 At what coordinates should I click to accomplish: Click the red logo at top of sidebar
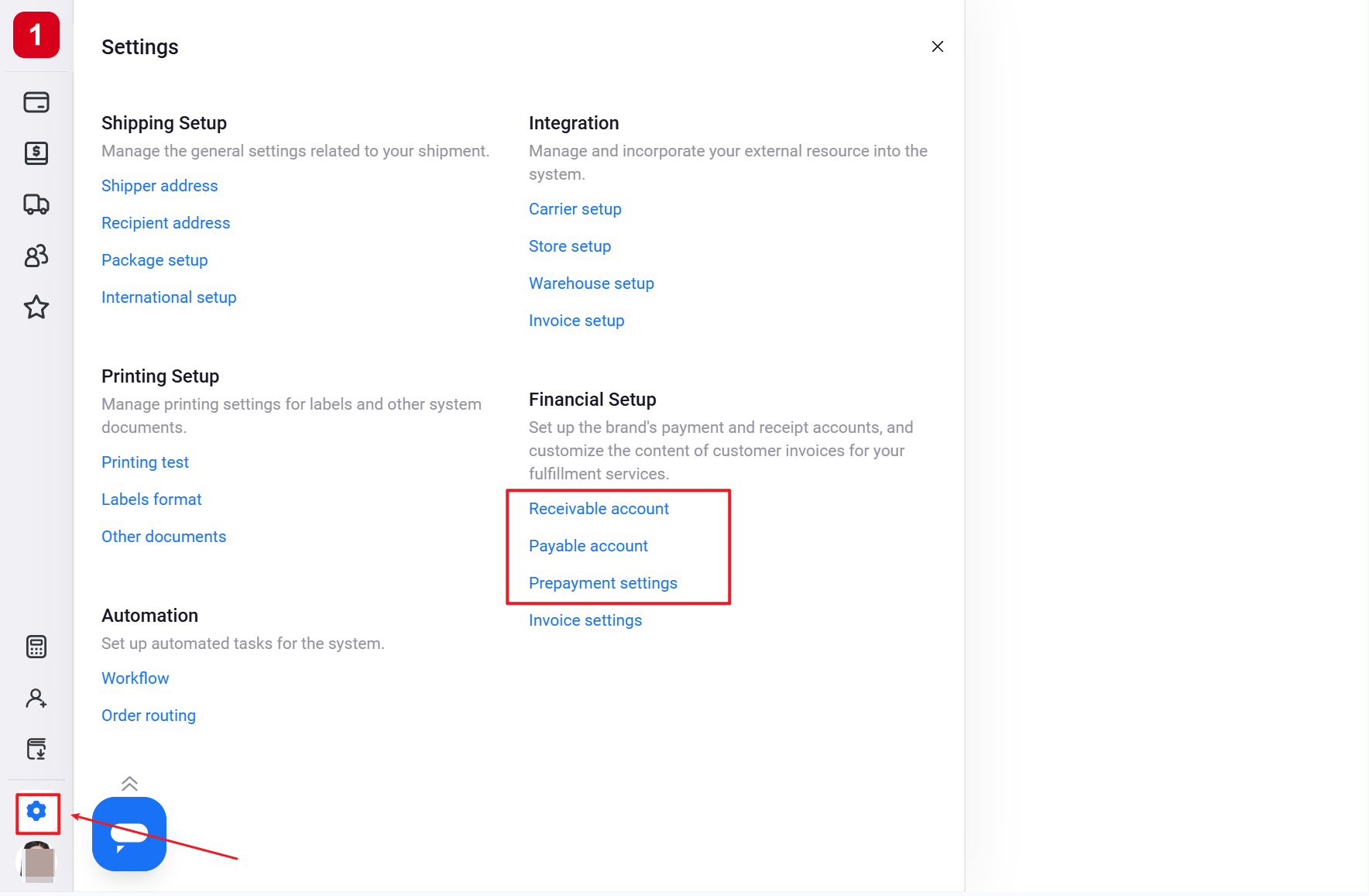click(x=36, y=35)
